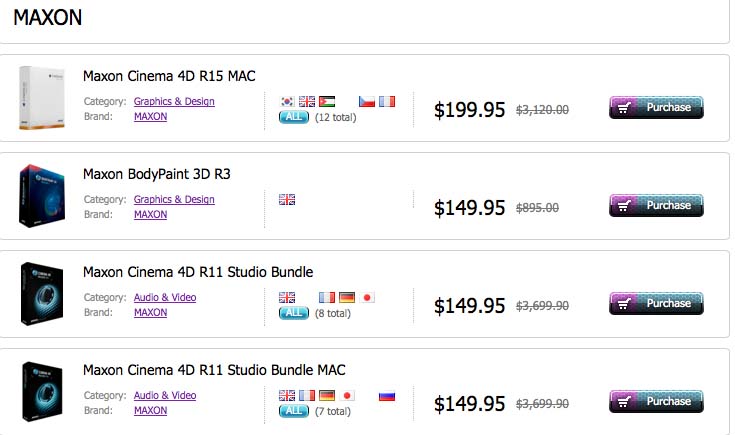Purchase Maxon Cinema 4D R11 Studio Bundle
735x435 pixels.
click(x=656, y=303)
